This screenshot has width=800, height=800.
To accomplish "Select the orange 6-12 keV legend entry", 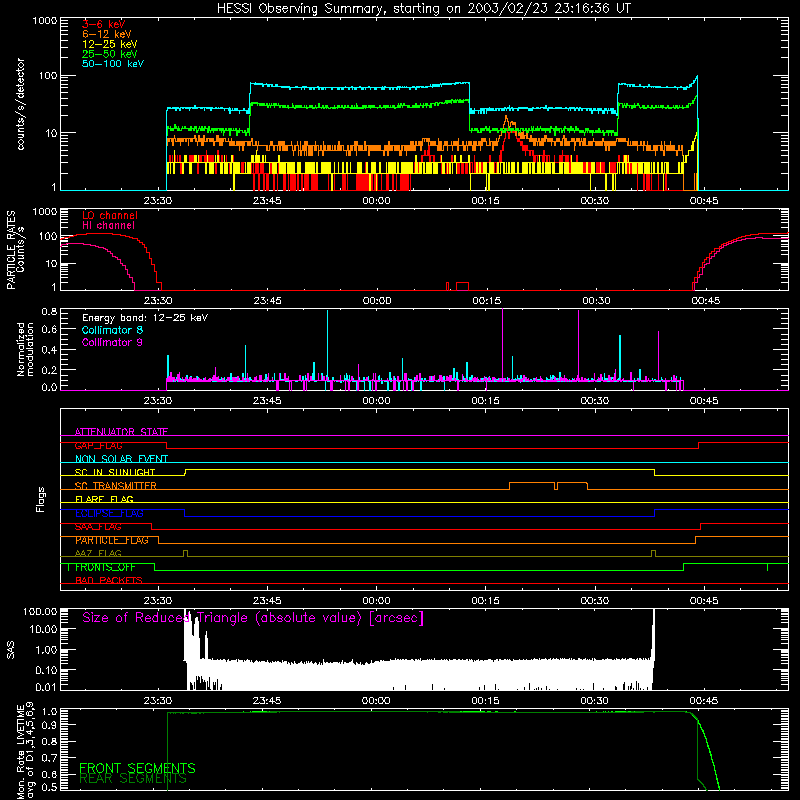I will coord(107,34).
